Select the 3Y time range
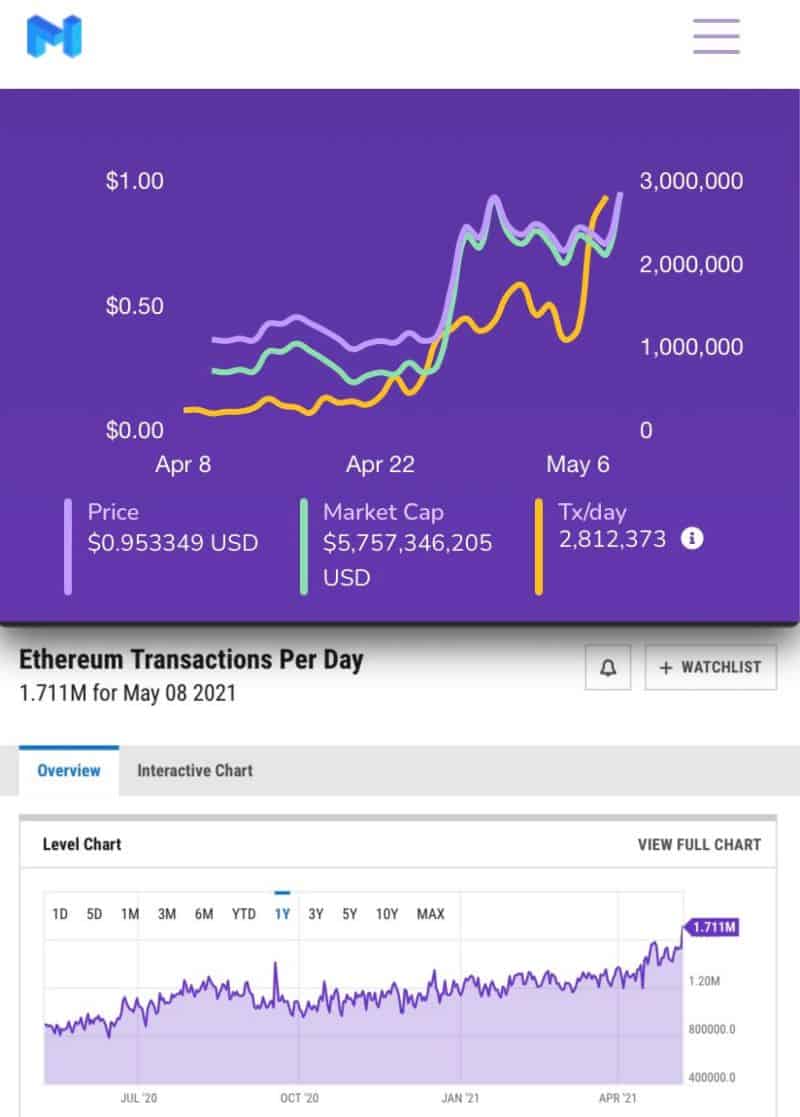Viewport: 800px width, 1117px height. 316,914
